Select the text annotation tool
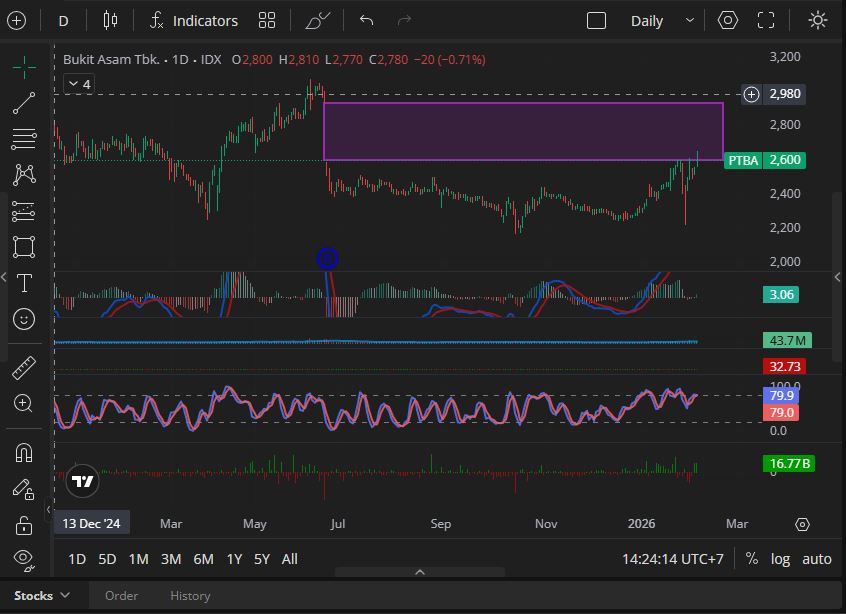The image size is (846, 614). pos(24,283)
